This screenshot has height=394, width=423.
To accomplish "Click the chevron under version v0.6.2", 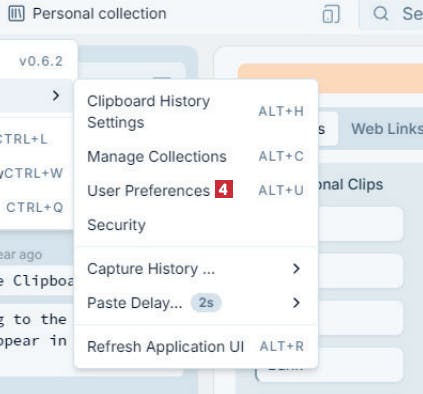I will point(56,96).
